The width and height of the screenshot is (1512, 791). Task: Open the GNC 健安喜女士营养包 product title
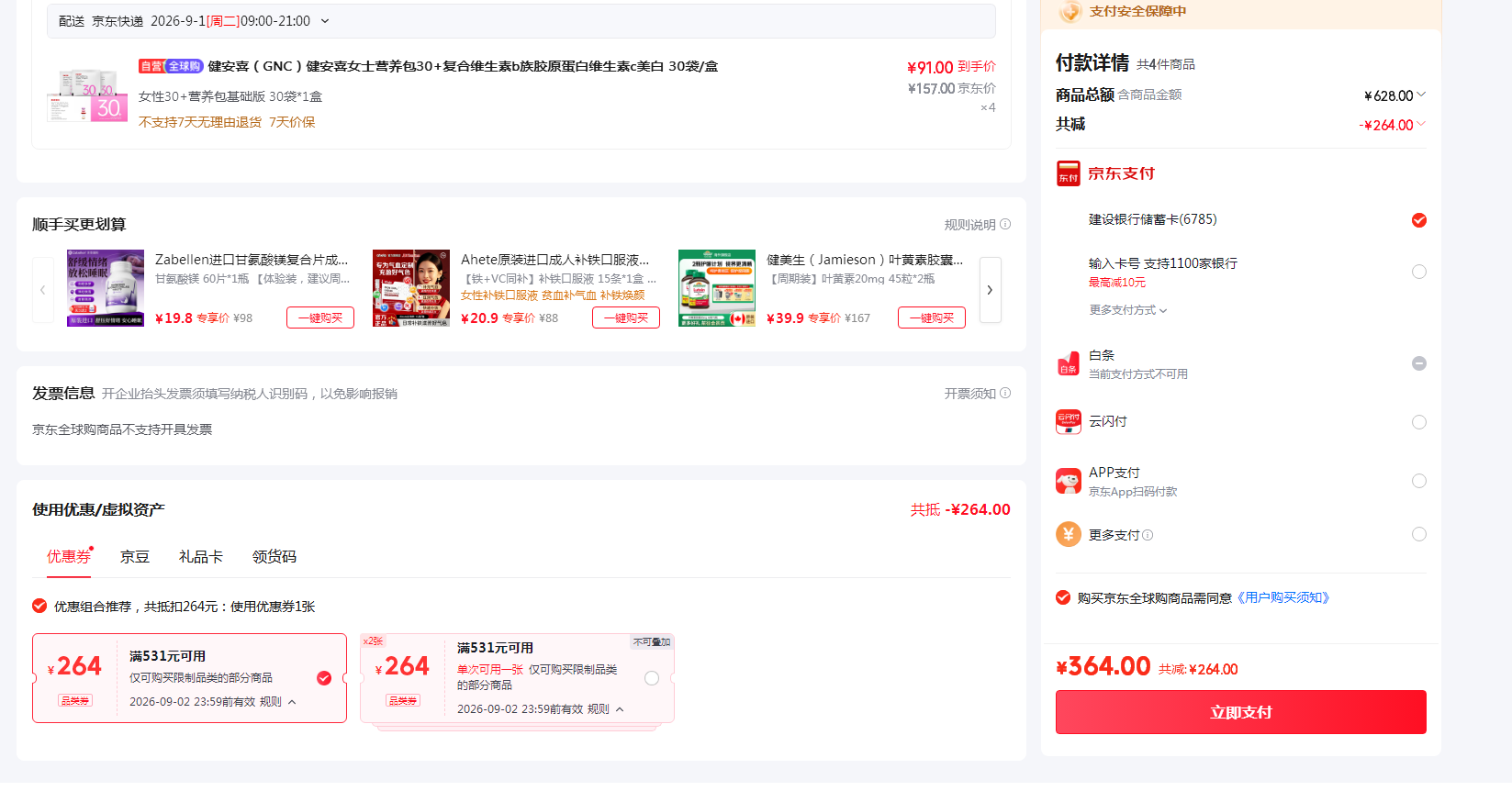[x=463, y=66]
